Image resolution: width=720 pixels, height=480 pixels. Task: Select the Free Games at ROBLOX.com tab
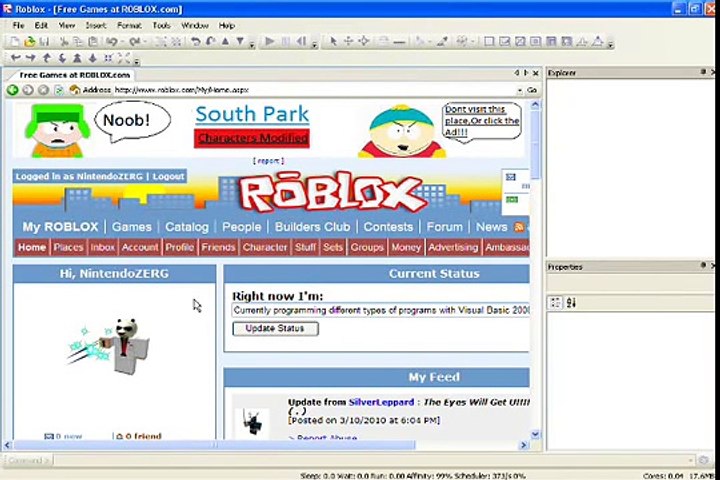pos(74,75)
